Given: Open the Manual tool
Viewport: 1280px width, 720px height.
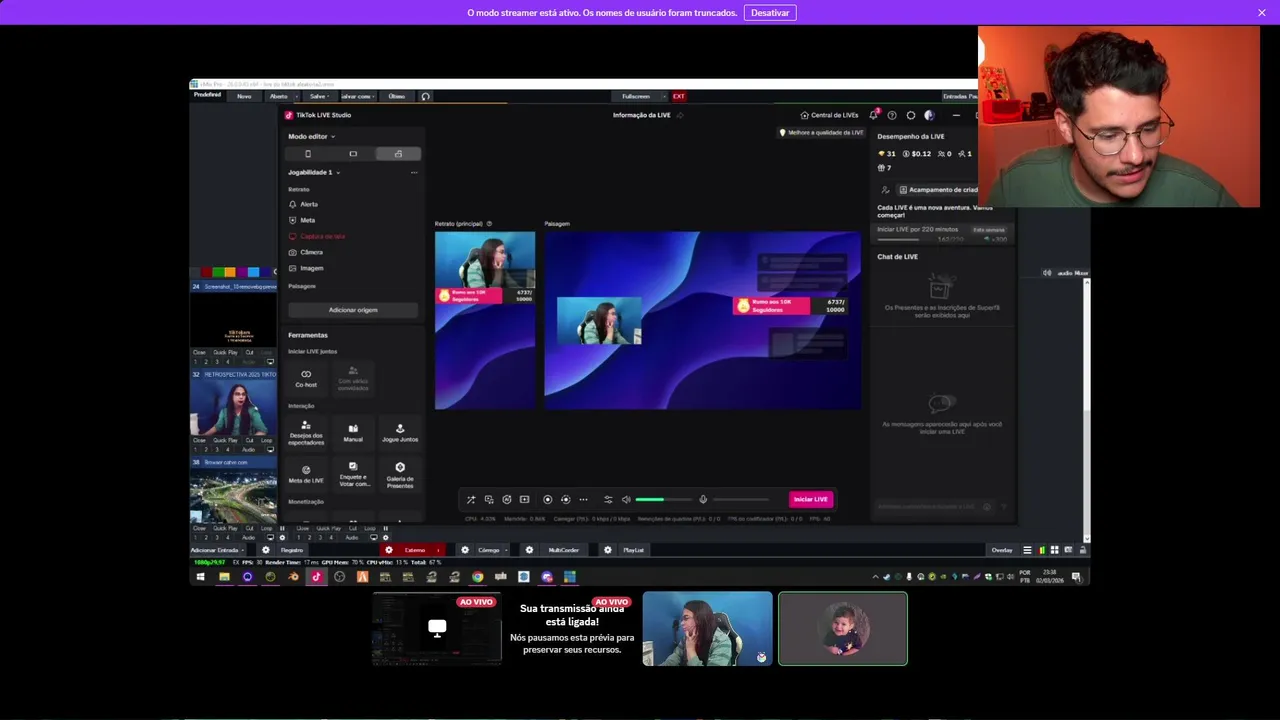Looking at the screenshot, I should [x=353, y=432].
